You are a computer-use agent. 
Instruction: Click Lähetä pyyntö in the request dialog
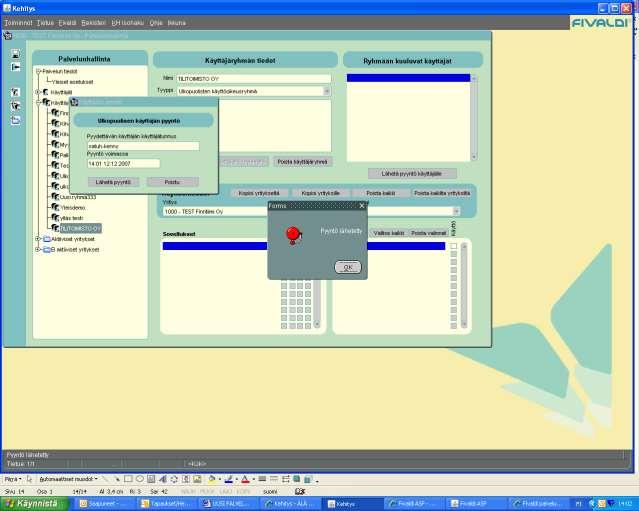(x=113, y=182)
